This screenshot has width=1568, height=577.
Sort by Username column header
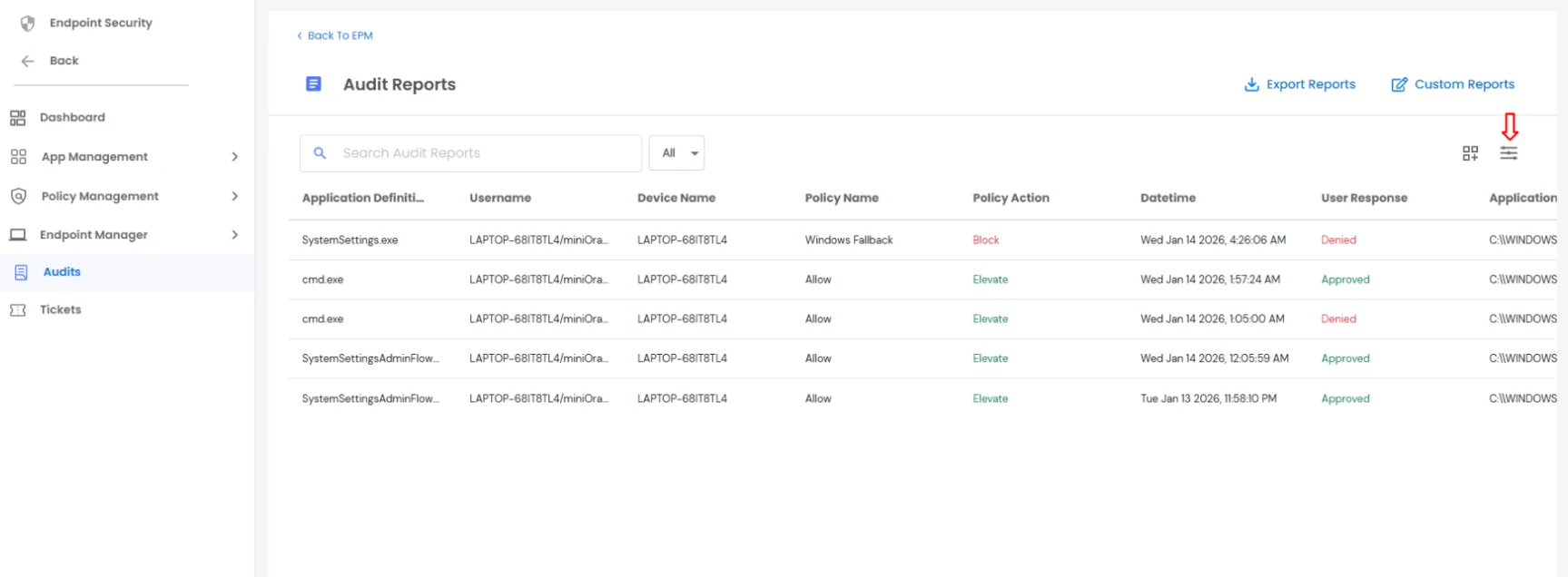pyautogui.click(x=500, y=198)
